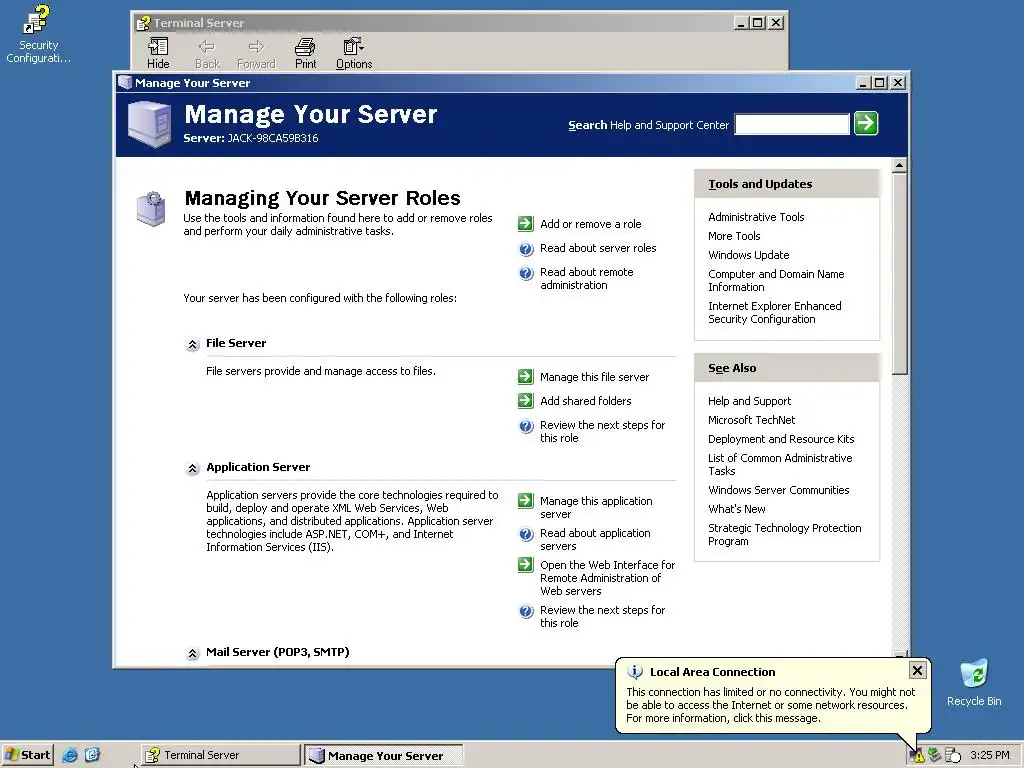Open List of Common Administrative Tasks link
The width and height of the screenshot is (1024, 768).
click(780, 464)
